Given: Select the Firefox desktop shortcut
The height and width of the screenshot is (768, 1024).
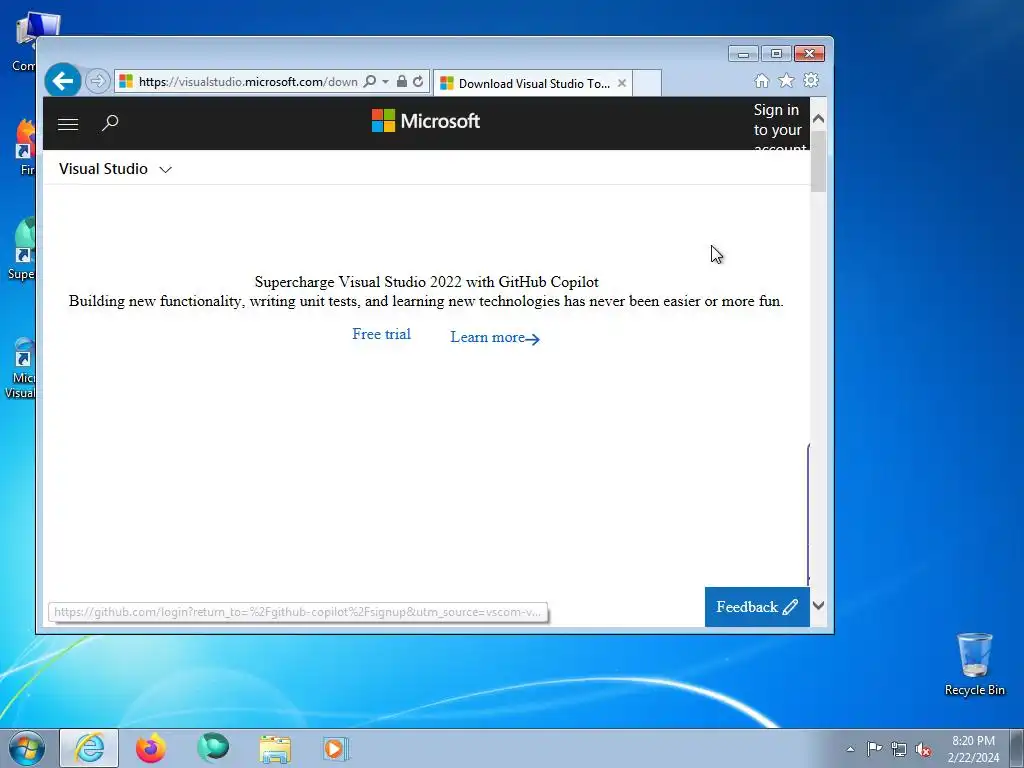Looking at the screenshot, I should (x=26, y=147).
